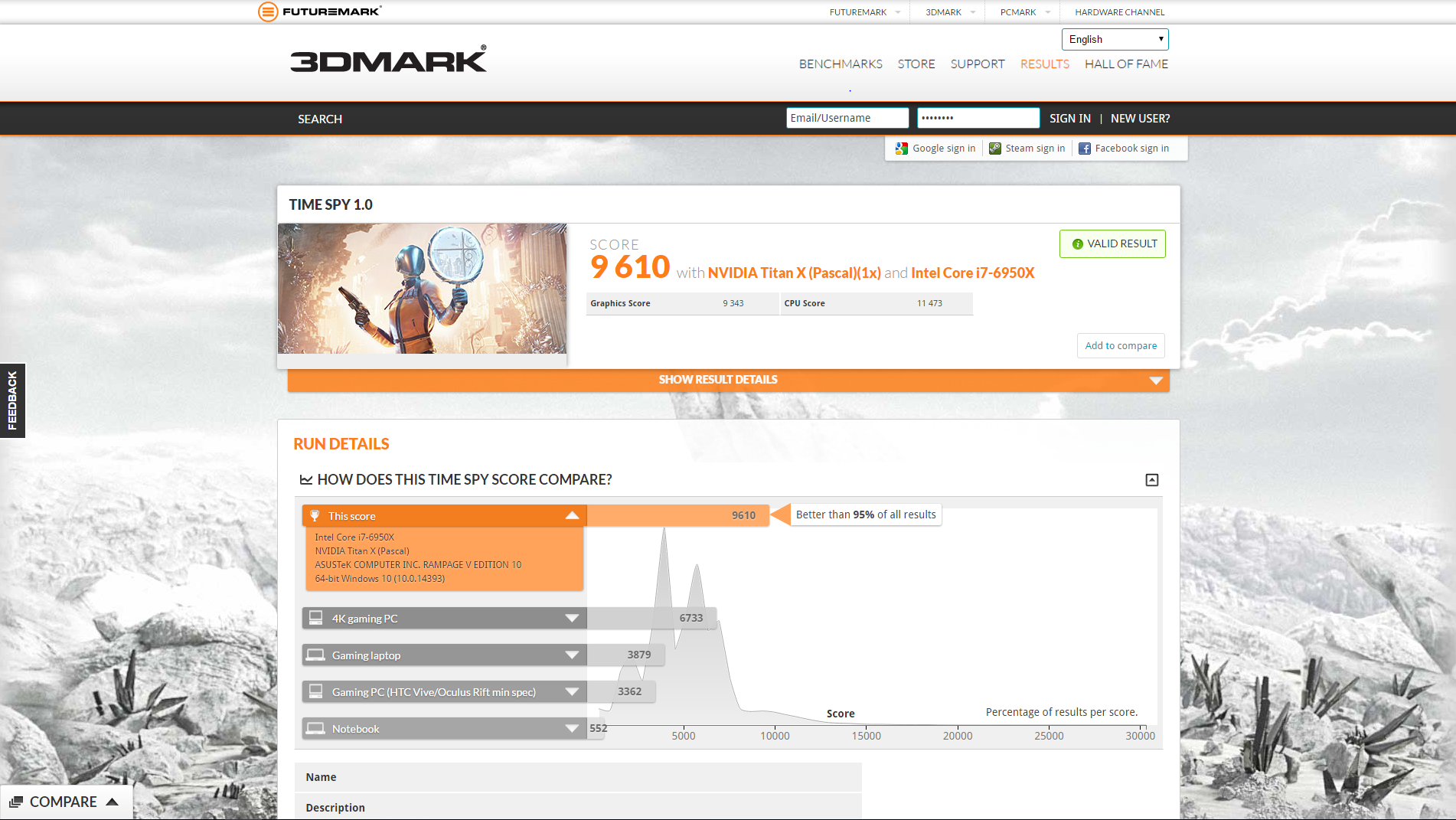Image resolution: width=1456 pixels, height=820 pixels.
Task: Click the 3879 score bar
Action: pos(625,655)
